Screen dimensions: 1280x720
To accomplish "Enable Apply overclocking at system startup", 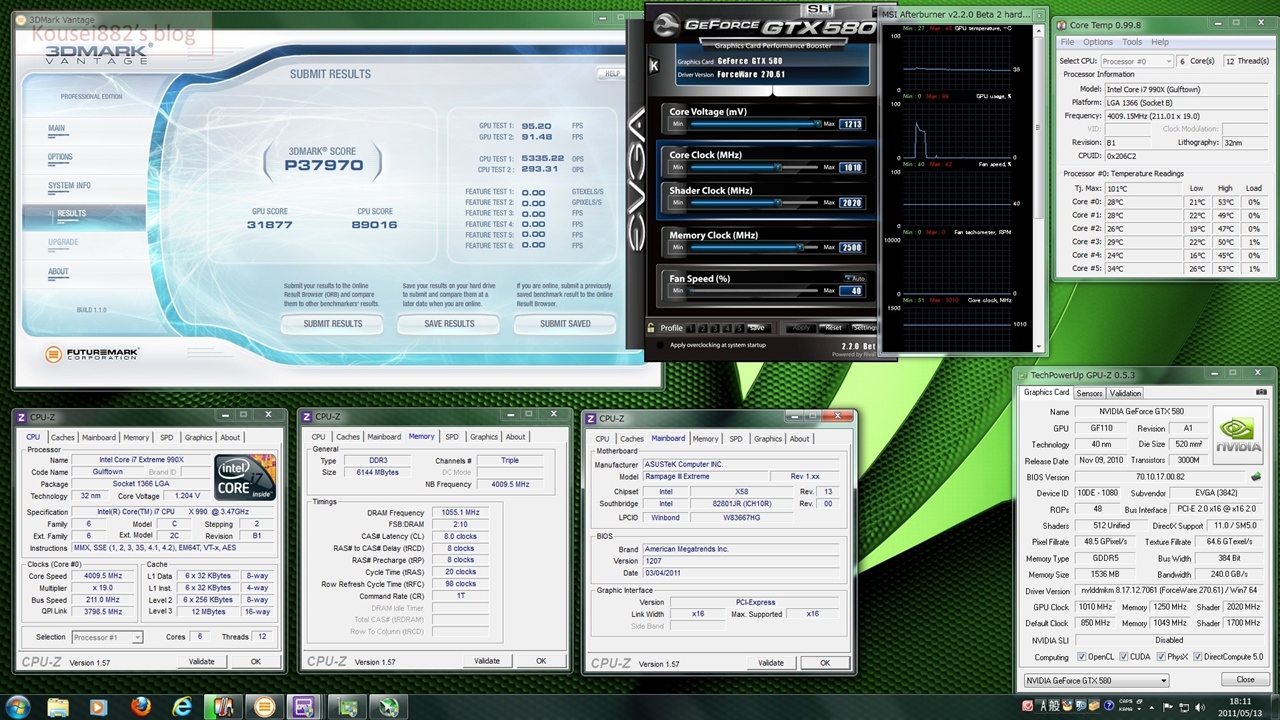I will coord(660,345).
